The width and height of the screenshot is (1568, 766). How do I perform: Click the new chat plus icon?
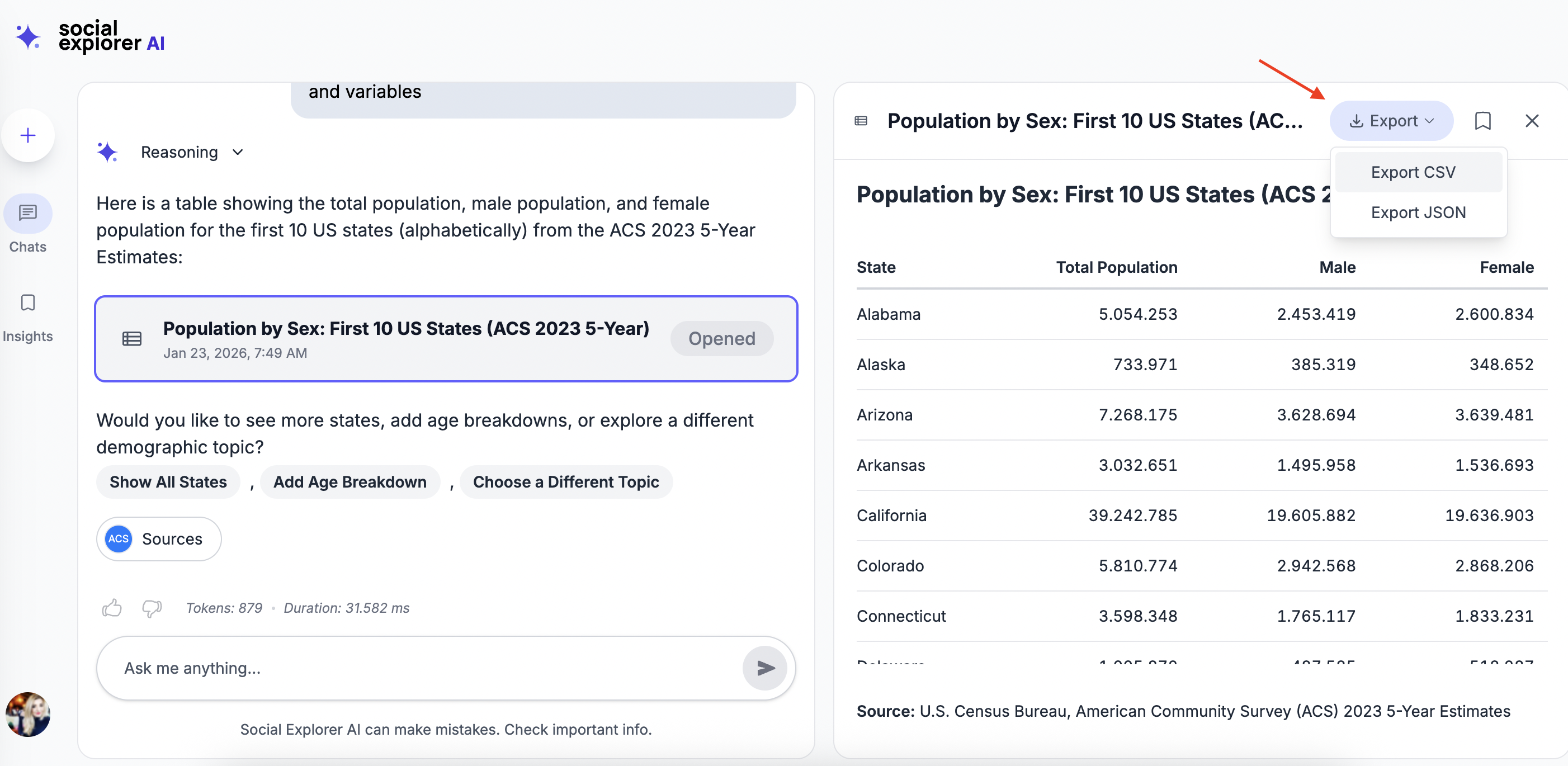coord(28,135)
